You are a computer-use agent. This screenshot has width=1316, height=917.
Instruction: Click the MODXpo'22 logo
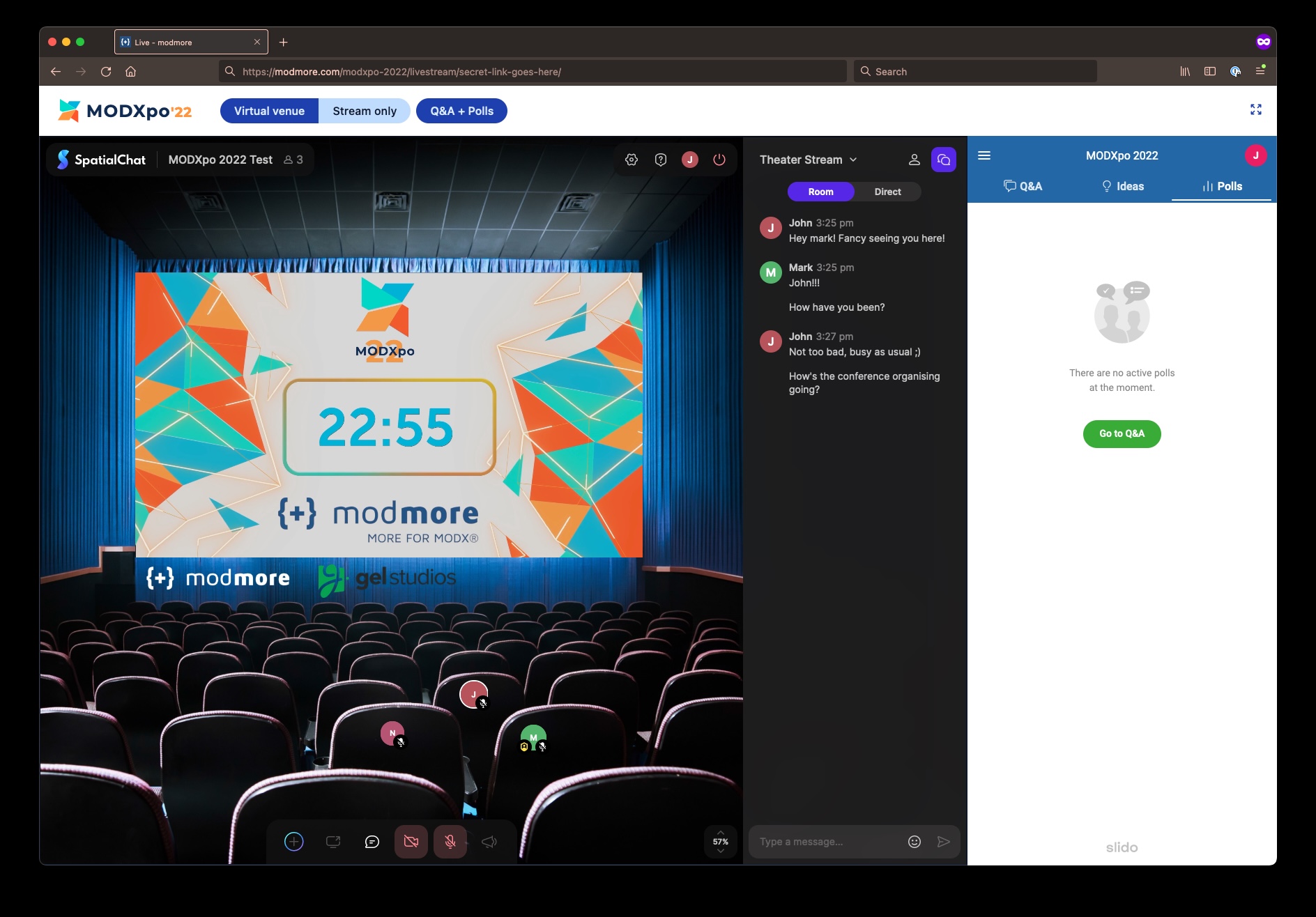tap(125, 111)
